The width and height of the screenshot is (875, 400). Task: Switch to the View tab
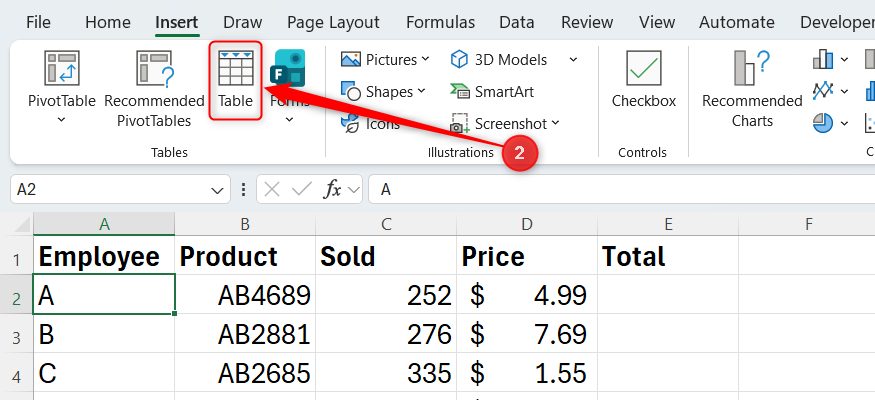click(657, 22)
